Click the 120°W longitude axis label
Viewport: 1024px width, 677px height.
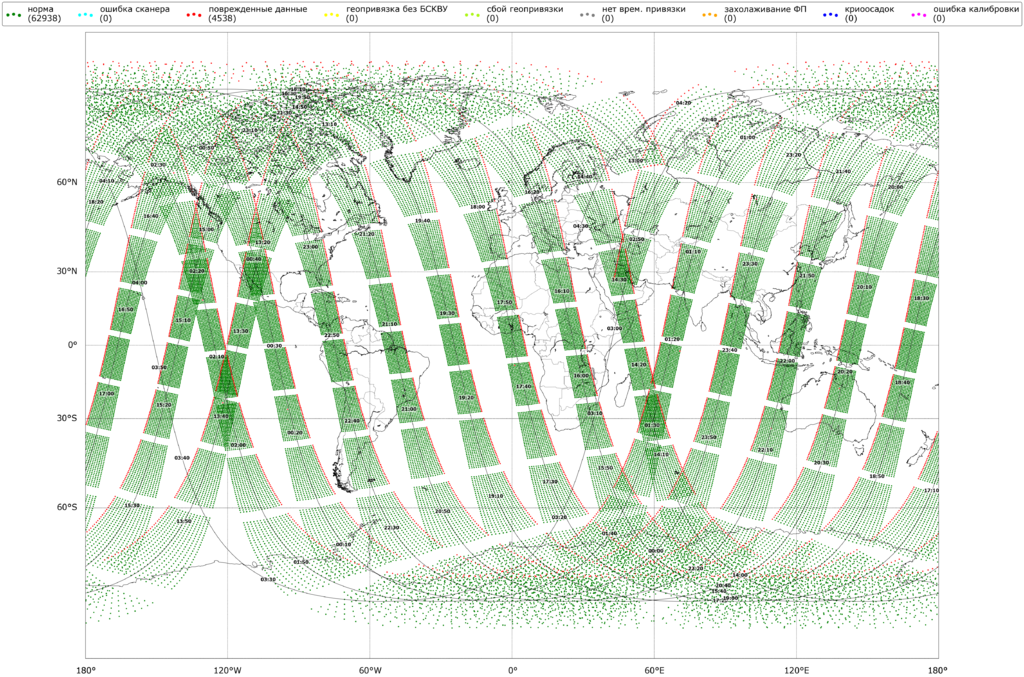coord(227,669)
